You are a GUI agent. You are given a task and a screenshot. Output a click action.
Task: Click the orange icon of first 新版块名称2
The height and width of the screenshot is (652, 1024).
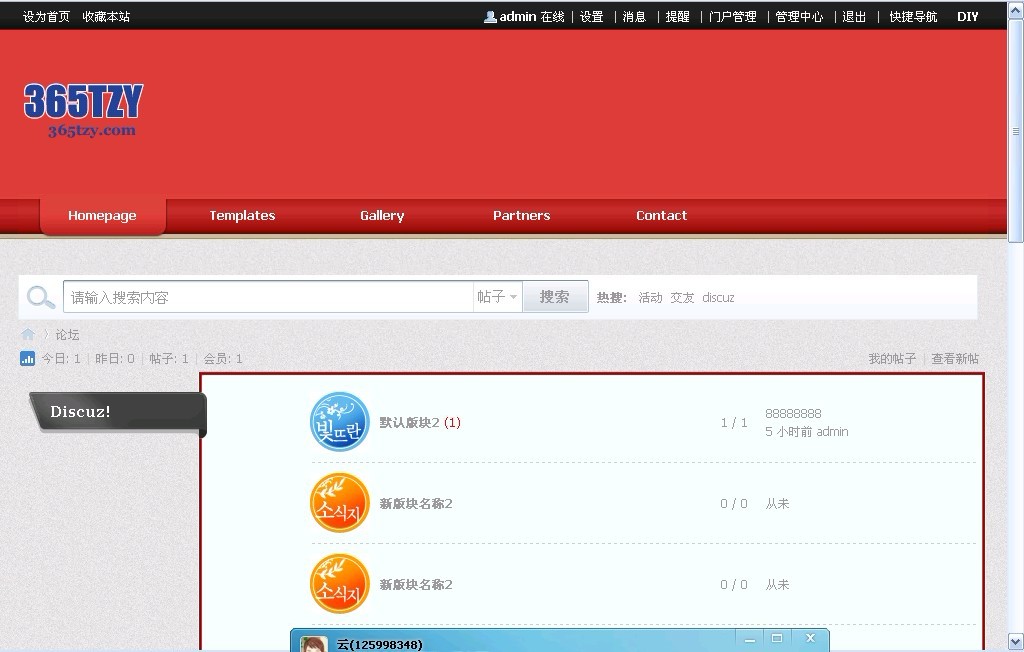click(x=340, y=502)
